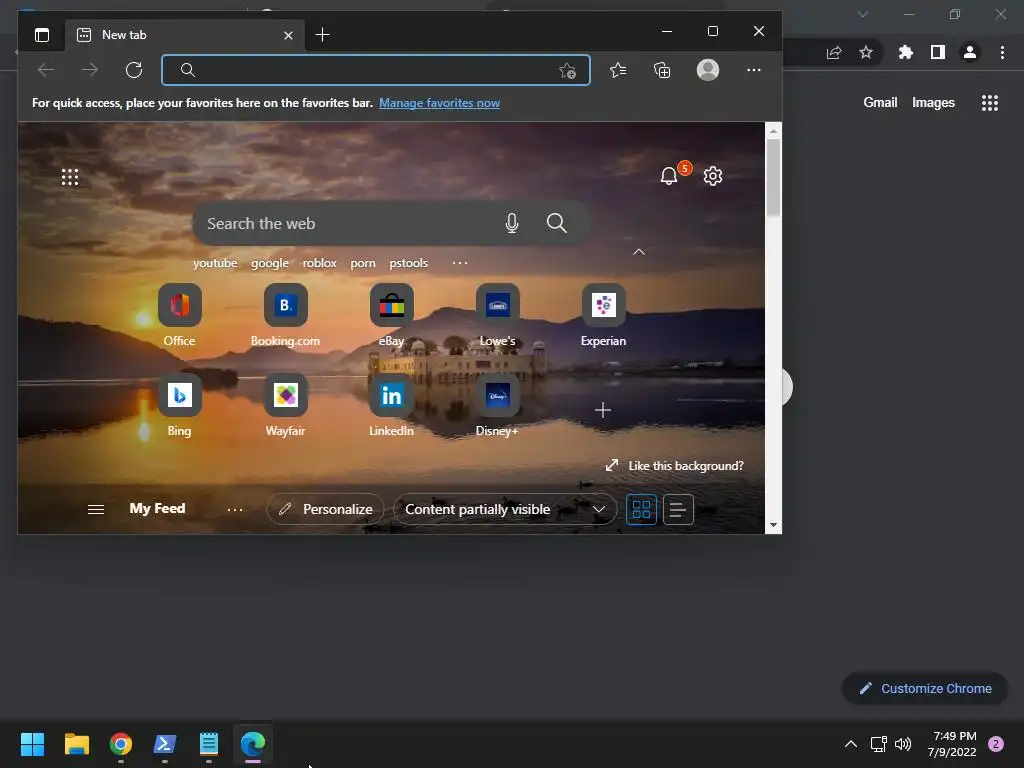The image size is (1024, 768).
Task: Click Customize Chrome button
Action: point(925,688)
